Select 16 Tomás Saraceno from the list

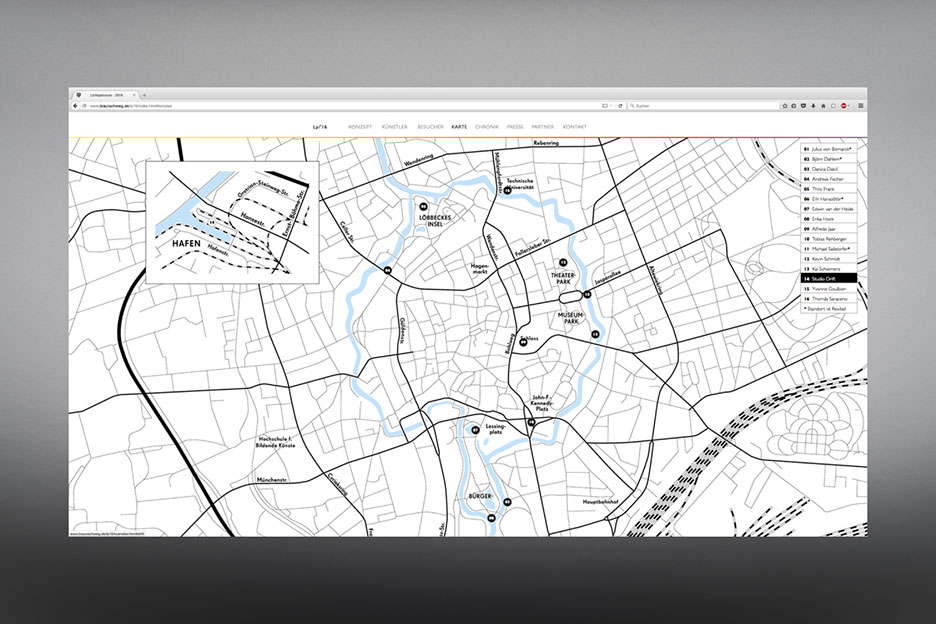pyautogui.click(x=830, y=298)
